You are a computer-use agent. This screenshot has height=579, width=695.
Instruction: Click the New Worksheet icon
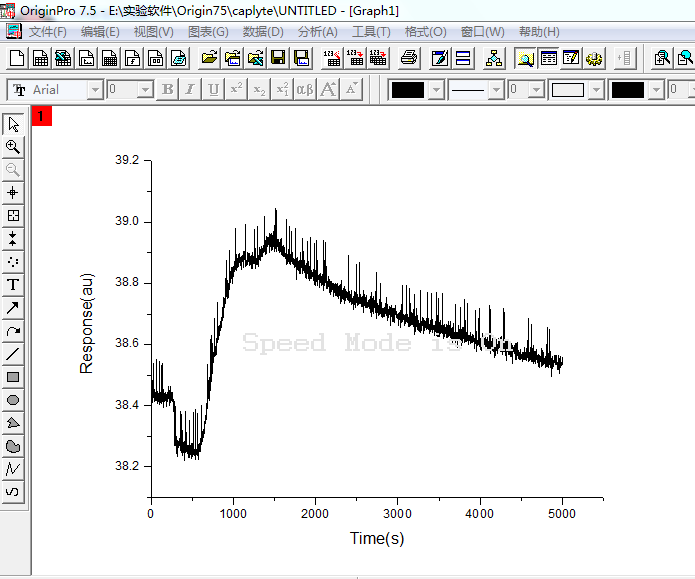coord(40,58)
